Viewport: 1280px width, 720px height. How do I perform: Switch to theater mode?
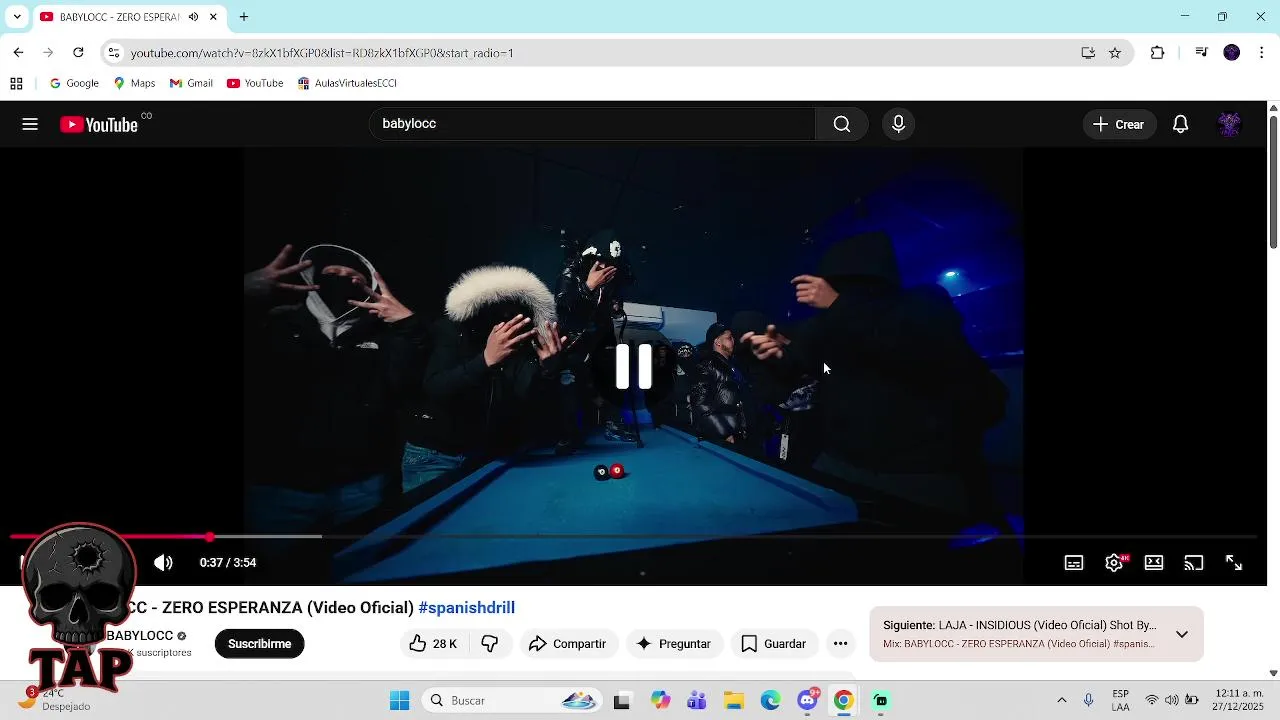[x=1154, y=563]
